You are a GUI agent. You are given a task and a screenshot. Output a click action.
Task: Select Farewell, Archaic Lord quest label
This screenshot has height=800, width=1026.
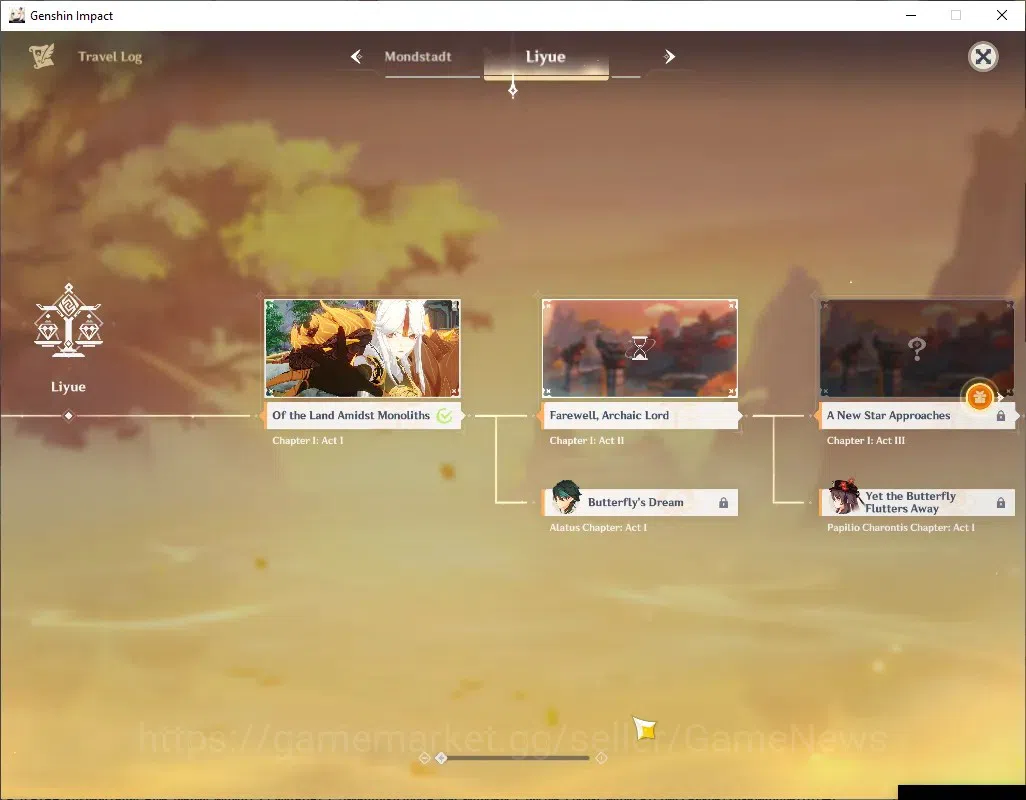(x=640, y=415)
